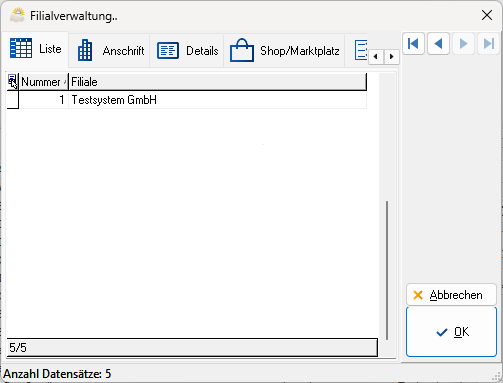This screenshot has width=503, height=383.
Task: Switch to the Shop/Marktplatz tab
Action: pos(284,51)
